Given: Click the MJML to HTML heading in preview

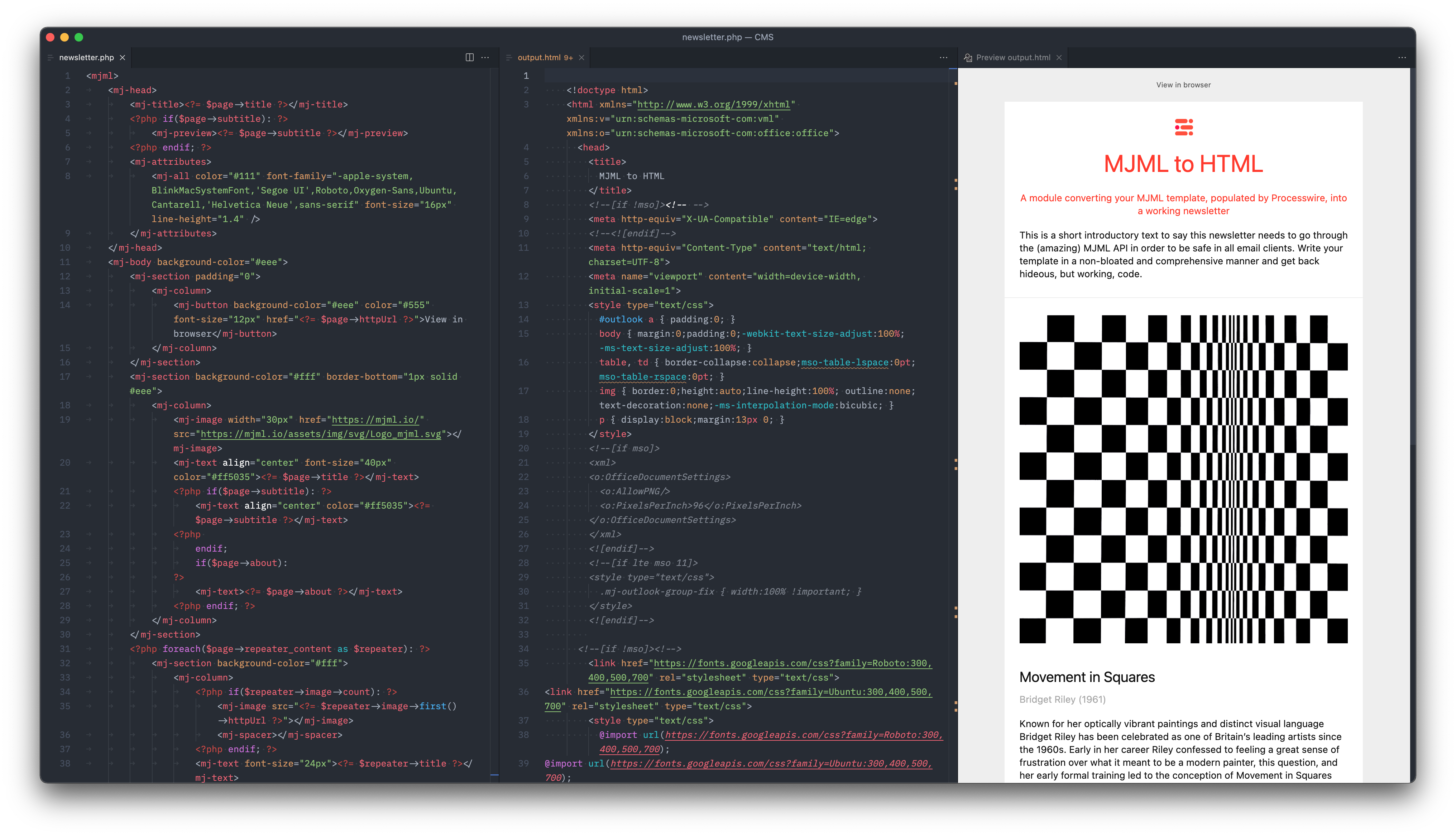Looking at the screenshot, I should tap(1183, 164).
